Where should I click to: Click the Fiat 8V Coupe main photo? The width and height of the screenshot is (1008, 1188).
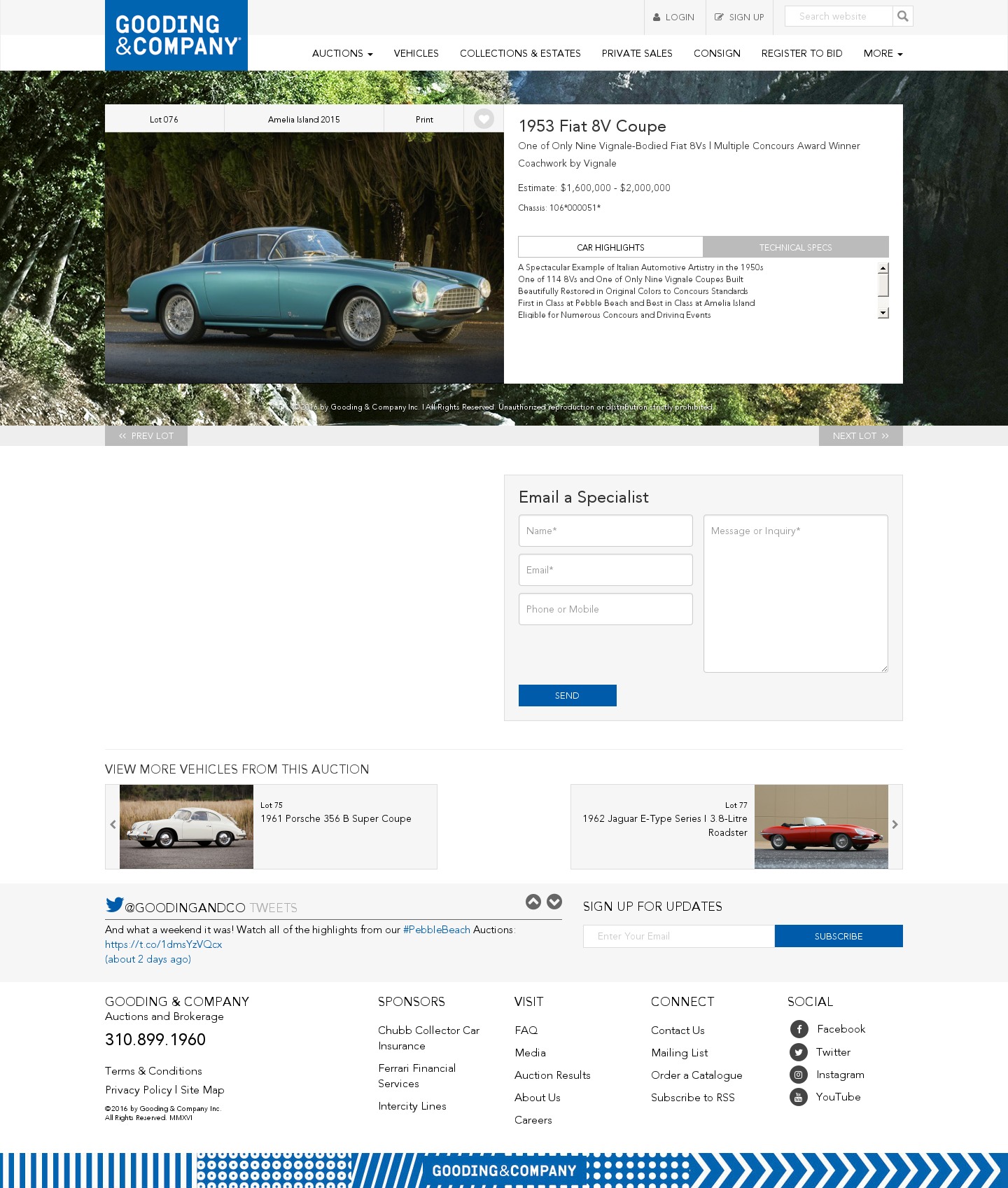click(x=304, y=258)
